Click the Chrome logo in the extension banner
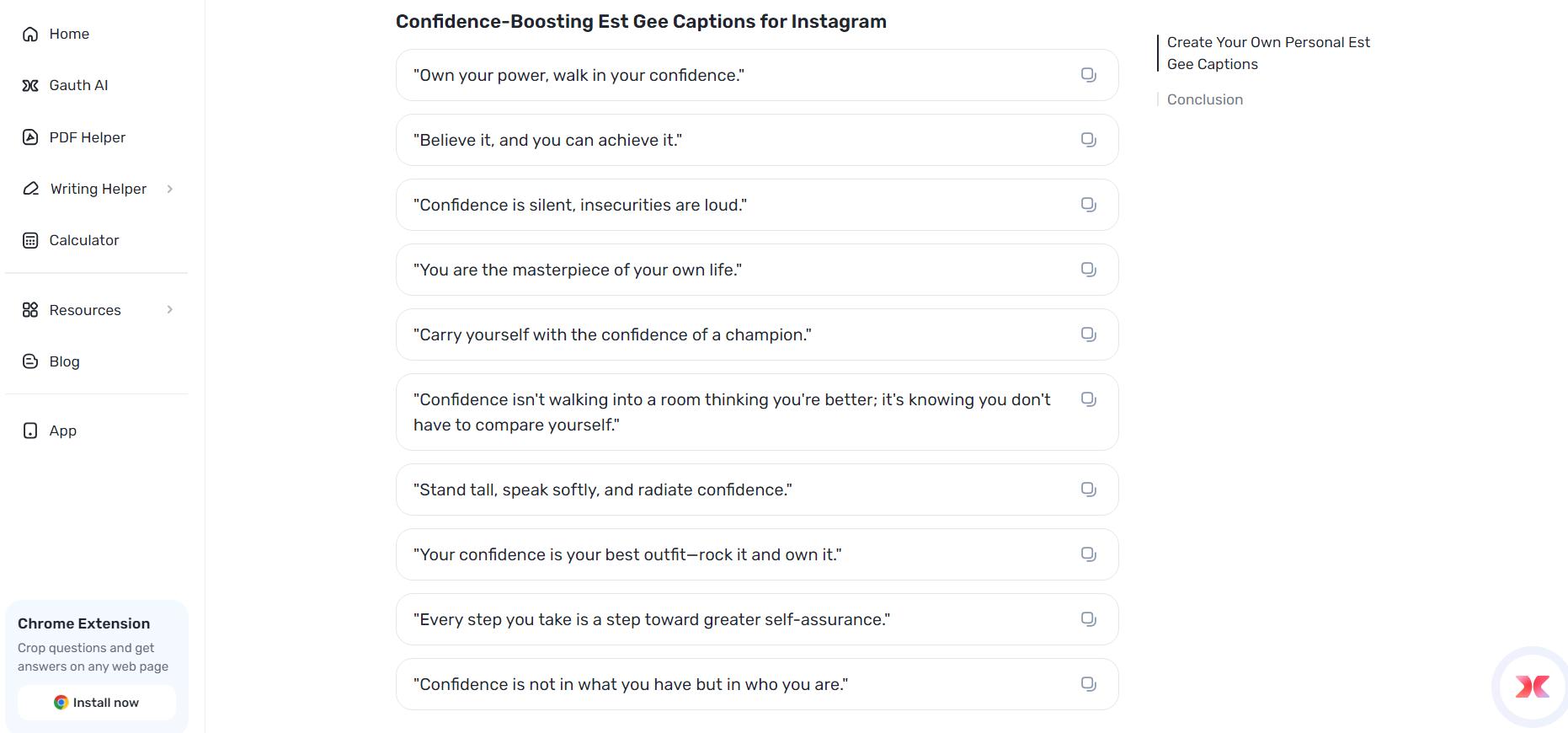Screen dimensions: 1568x733 [60, 702]
